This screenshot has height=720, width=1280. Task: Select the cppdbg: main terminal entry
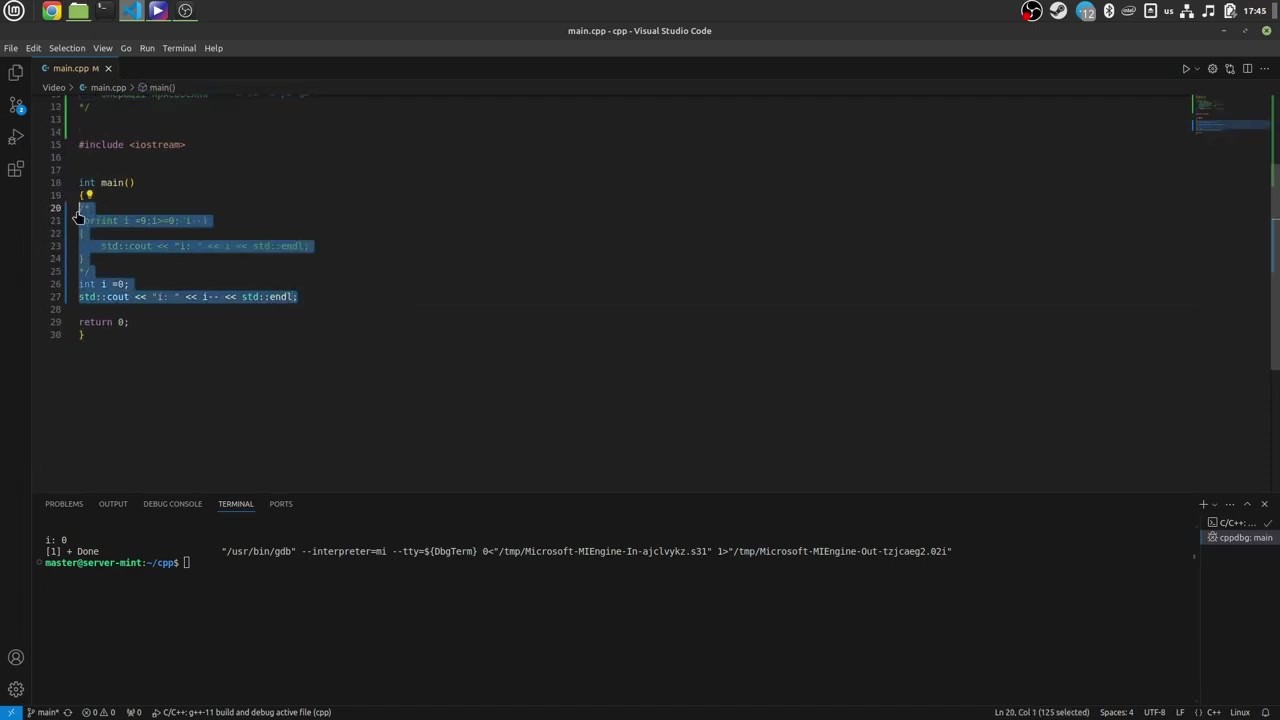[x=1240, y=538]
